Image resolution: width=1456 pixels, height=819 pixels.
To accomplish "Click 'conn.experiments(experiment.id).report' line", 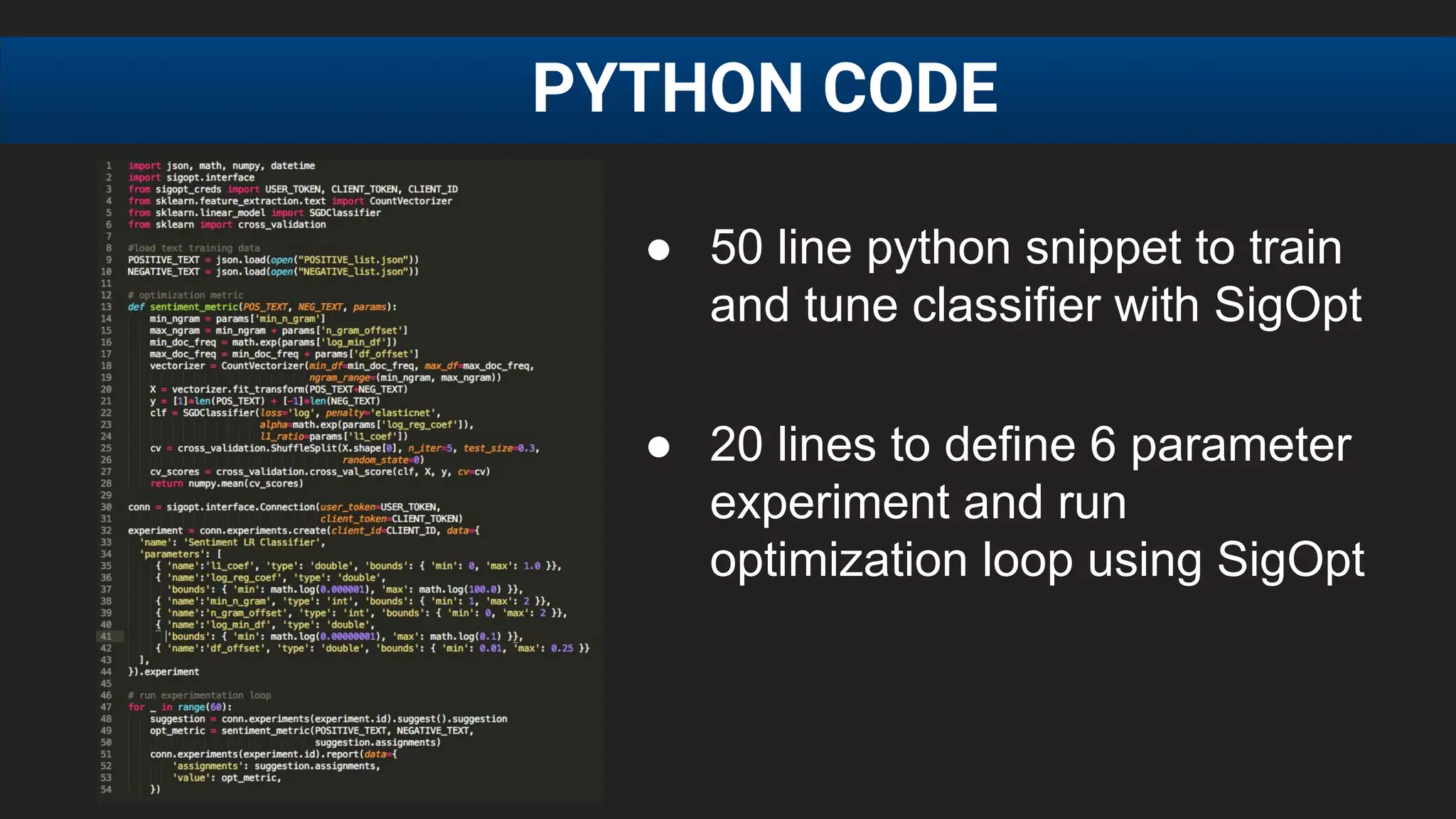I will coord(274,754).
